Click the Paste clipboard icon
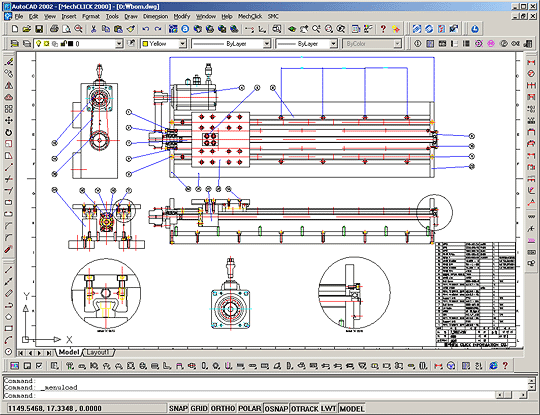 pos(118,29)
